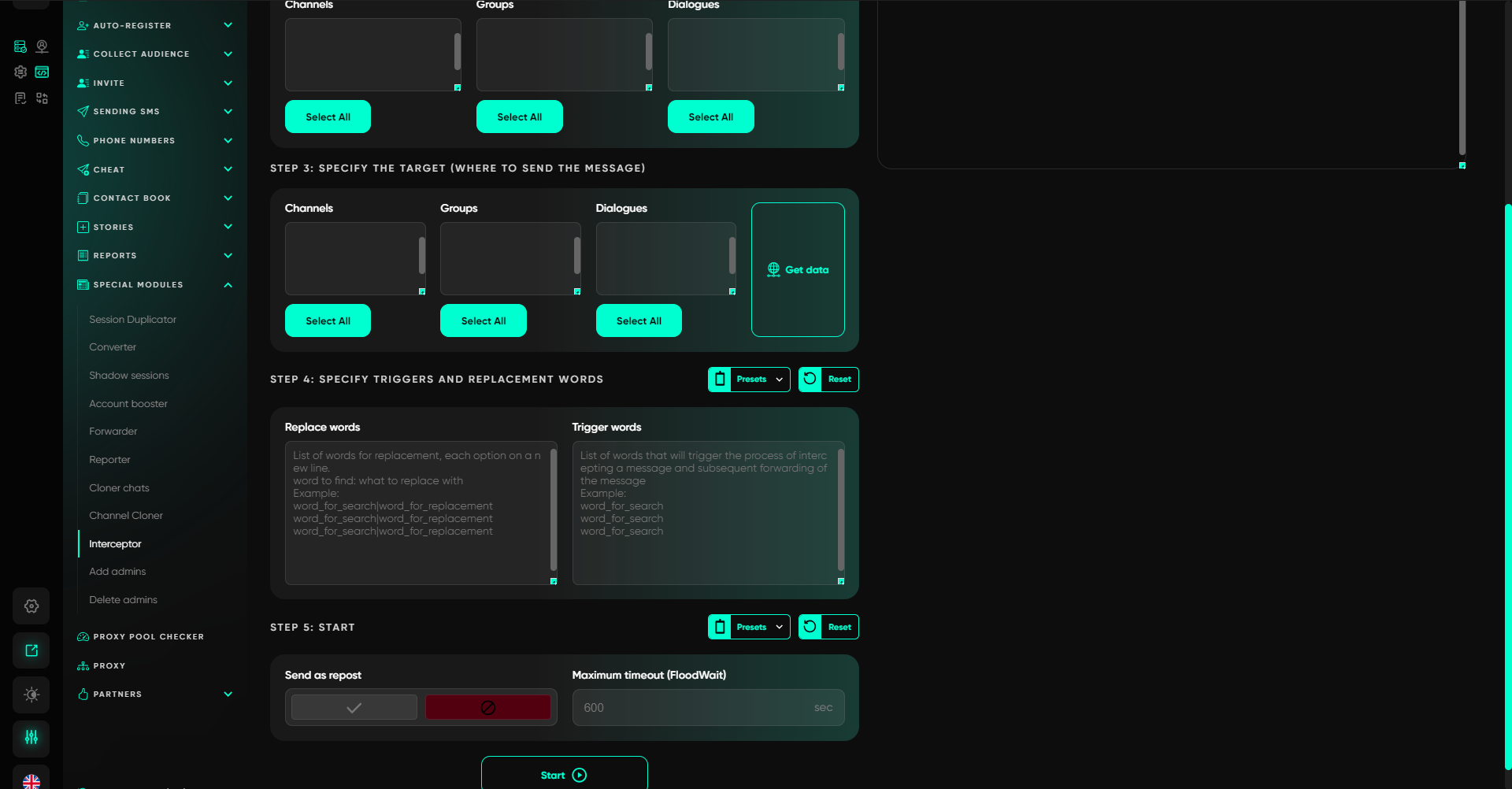Click the swap-squares icon in the left rail
1512x789 pixels.
pos(43,98)
